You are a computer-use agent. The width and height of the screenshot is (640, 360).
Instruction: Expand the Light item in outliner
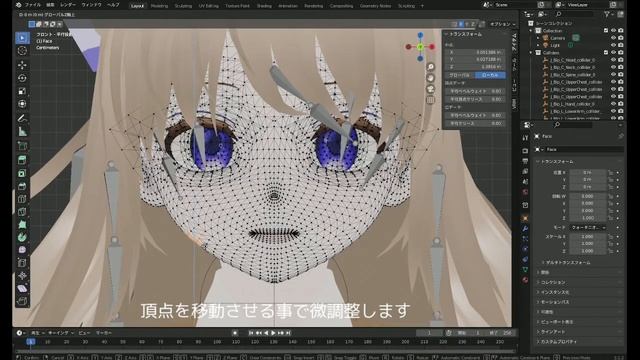pos(538,45)
